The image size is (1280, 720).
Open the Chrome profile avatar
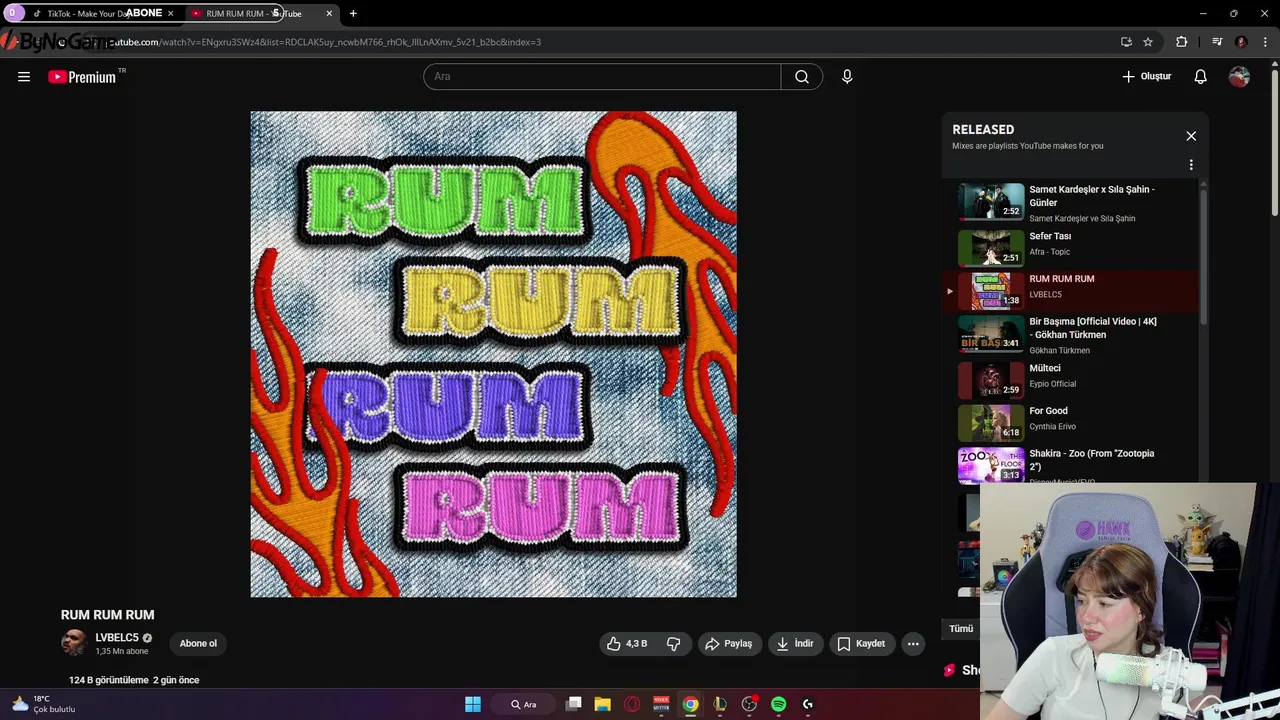pos(1241,42)
